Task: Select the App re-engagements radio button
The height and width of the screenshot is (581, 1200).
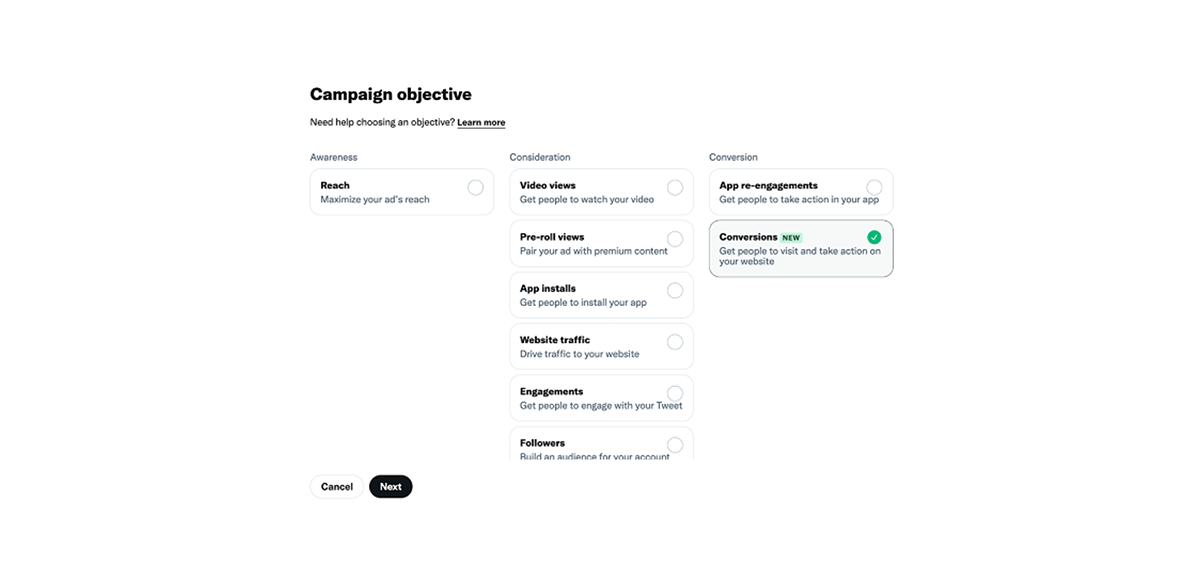Action: pos(874,188)
